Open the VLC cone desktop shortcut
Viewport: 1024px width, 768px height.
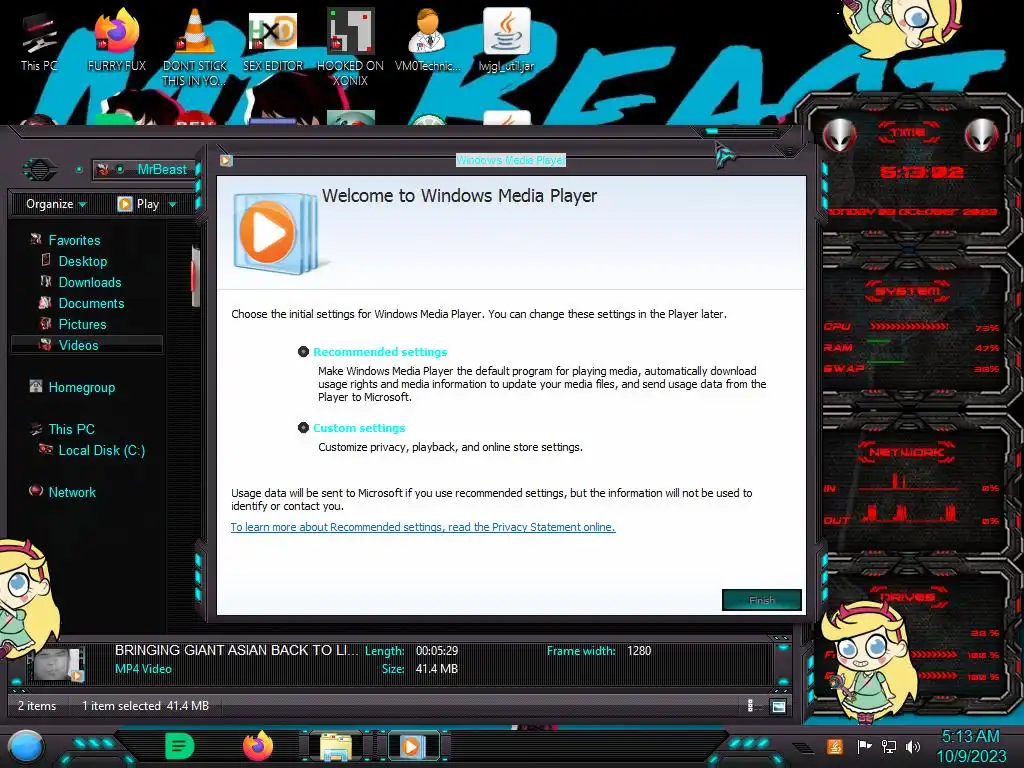[x=195, y=48]
